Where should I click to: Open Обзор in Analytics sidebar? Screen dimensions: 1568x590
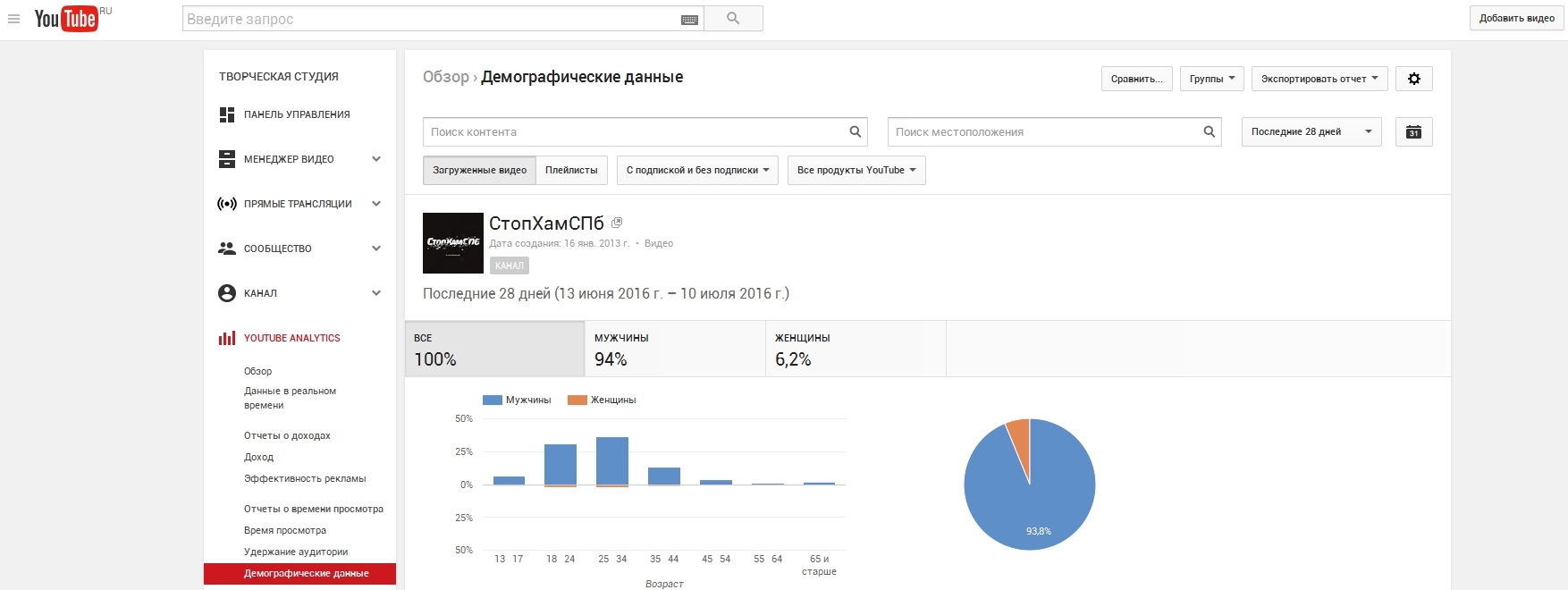[258, 371]
